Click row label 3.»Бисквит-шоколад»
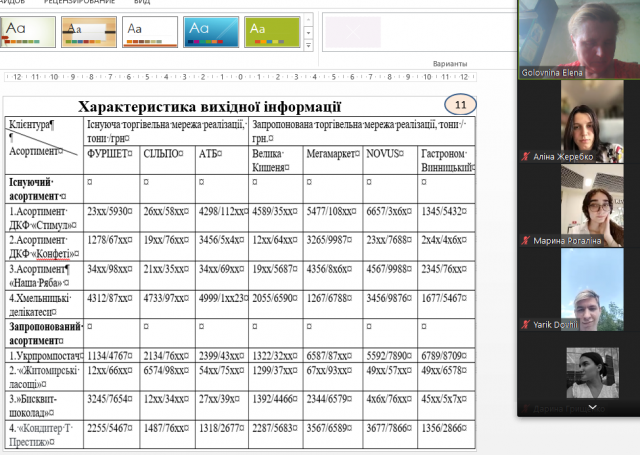Screen dimensions: 640x455 point(44,406)
